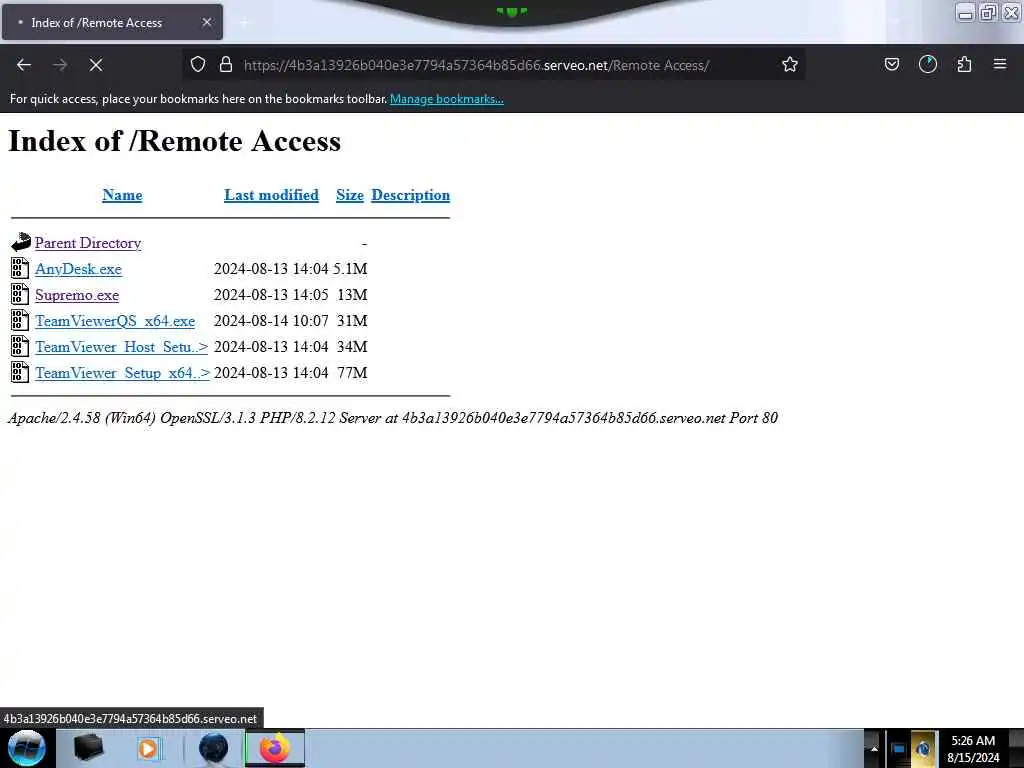Click the Index of /Remote Access heading
Viewport: 1024px width, 768px height.
pyautogui.click(x=174, y=141)
